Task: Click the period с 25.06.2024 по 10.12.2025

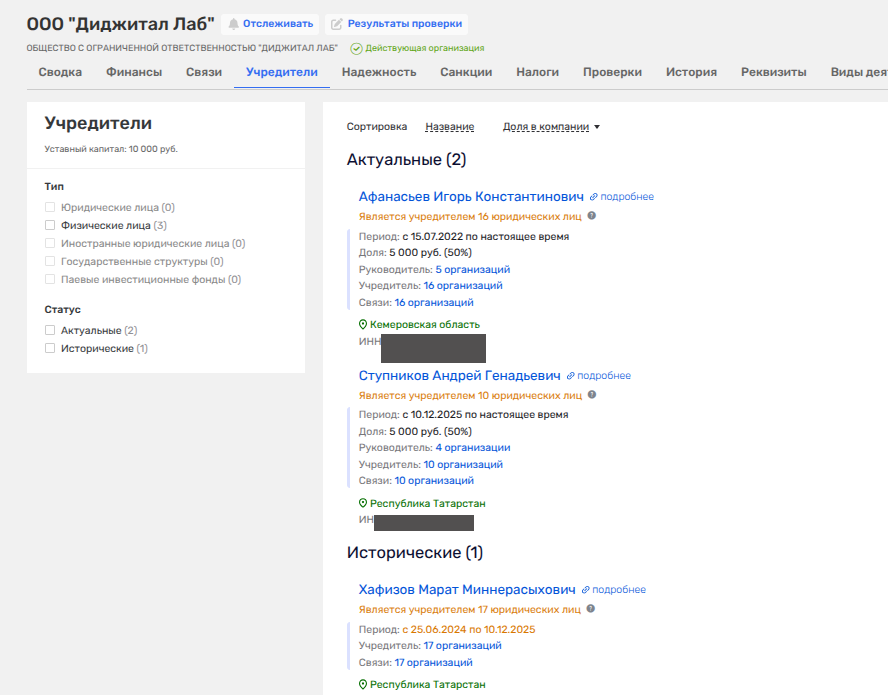Action: click(x=469, y=629)
